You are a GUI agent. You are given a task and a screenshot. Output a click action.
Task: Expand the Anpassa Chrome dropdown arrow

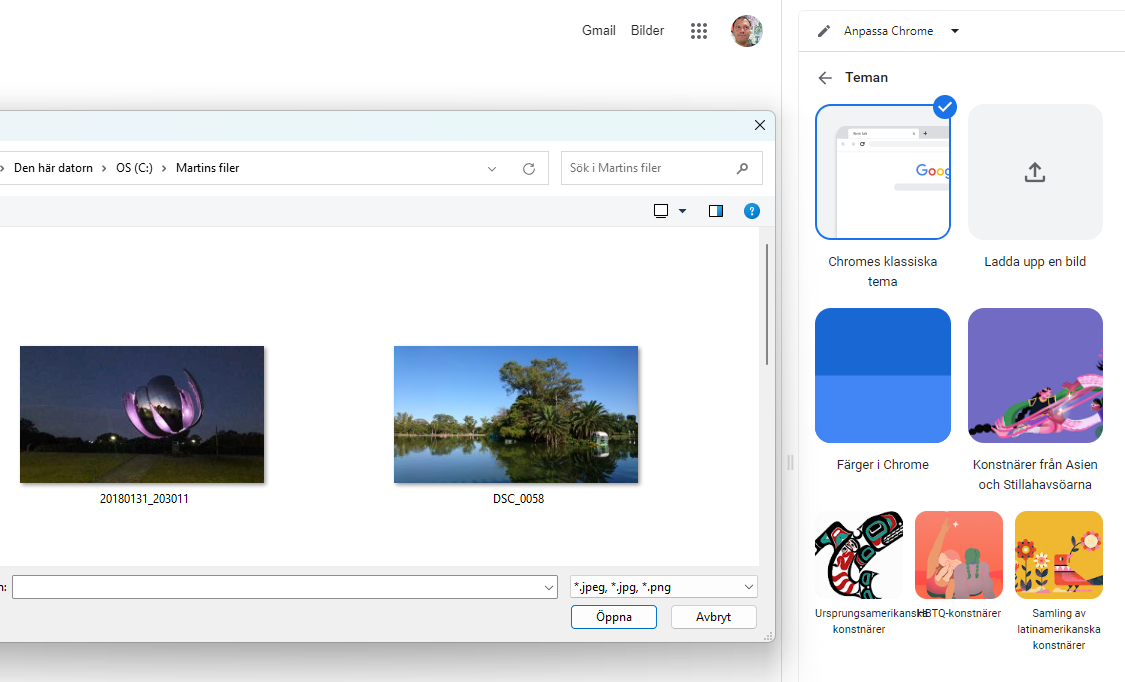pyautogui.click(x=955, y=30)
